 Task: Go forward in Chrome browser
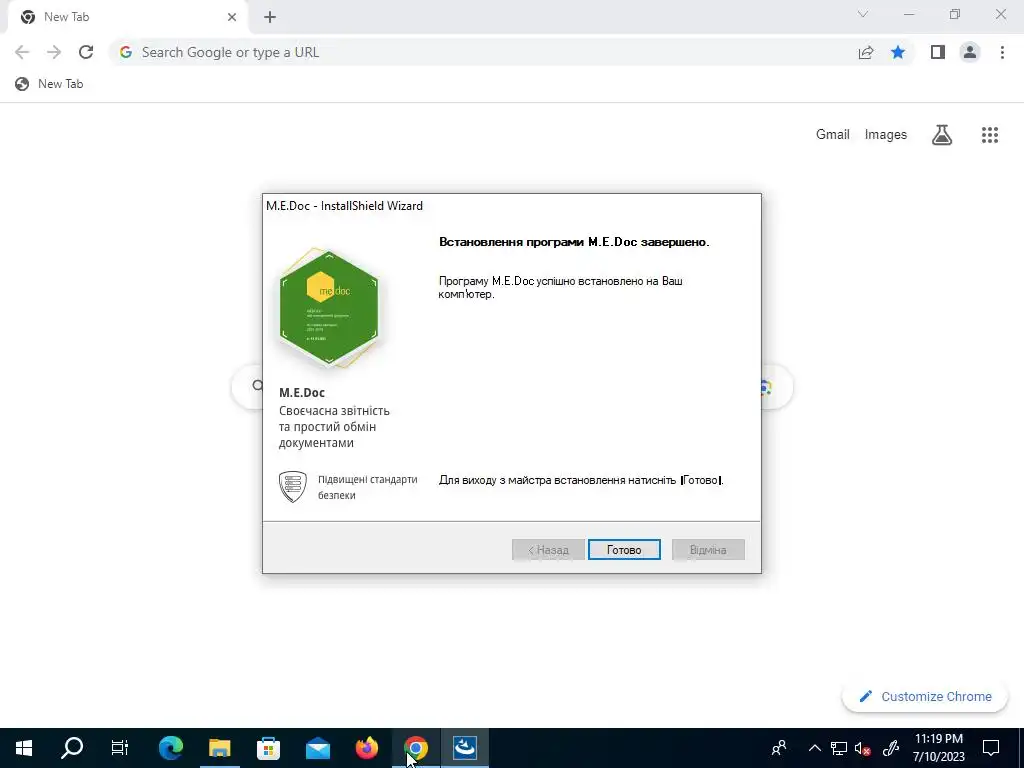point(54,52)
